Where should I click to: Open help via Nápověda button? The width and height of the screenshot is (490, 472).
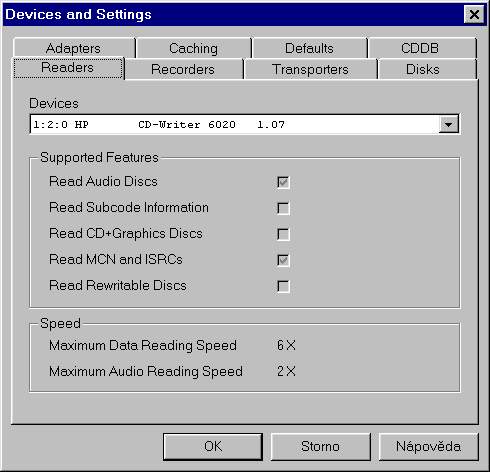pos(428,447)
